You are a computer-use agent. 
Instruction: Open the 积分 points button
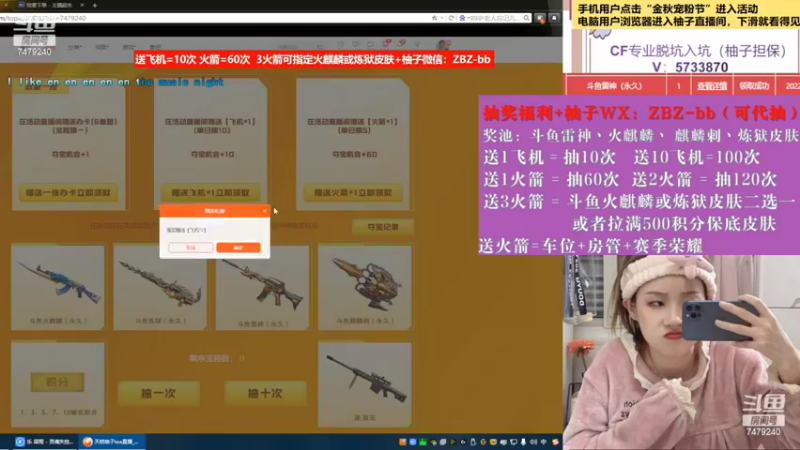tap(57, 382)
